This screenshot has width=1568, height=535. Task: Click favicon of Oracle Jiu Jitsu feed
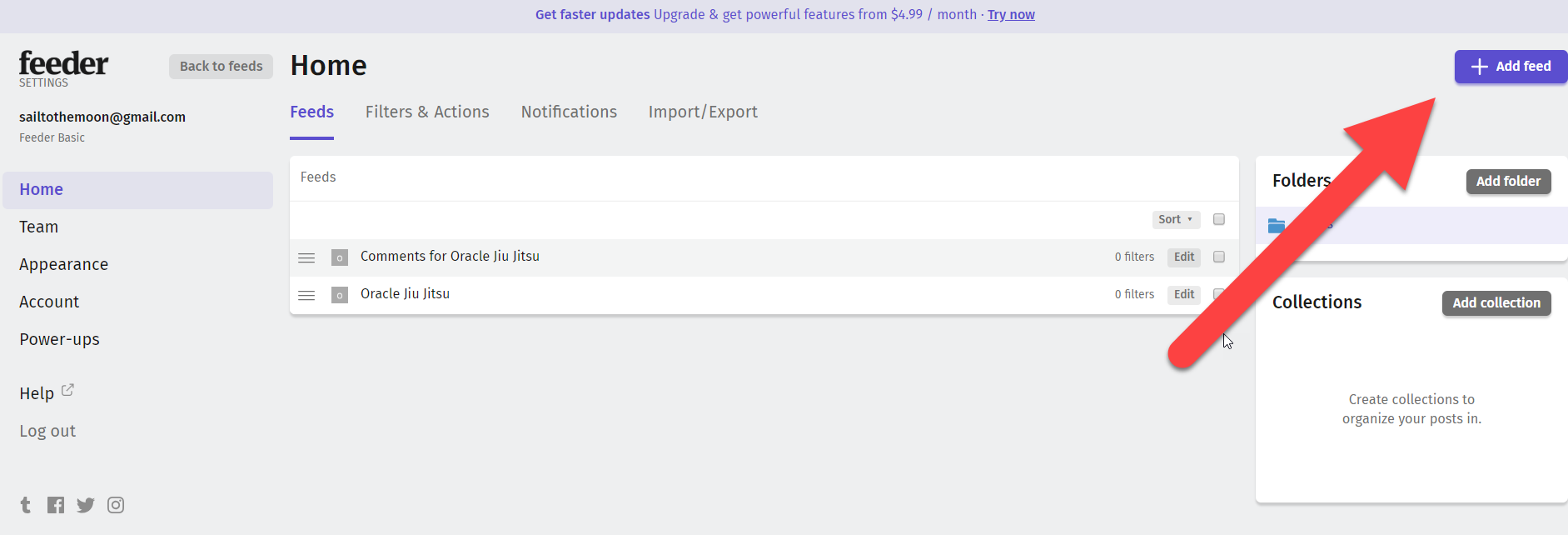point(340,295)
